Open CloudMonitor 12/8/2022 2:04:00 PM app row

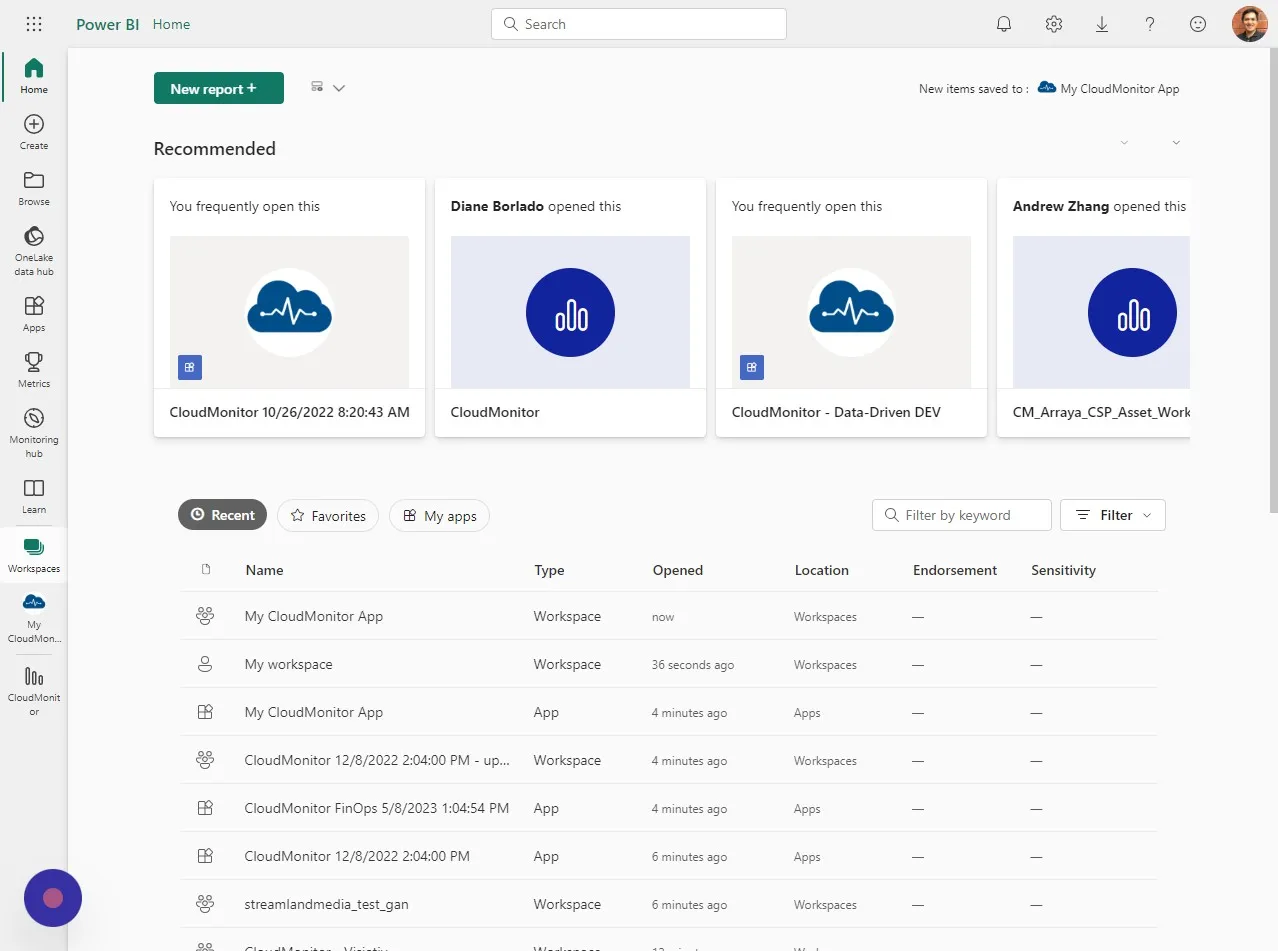coord(669,856)
